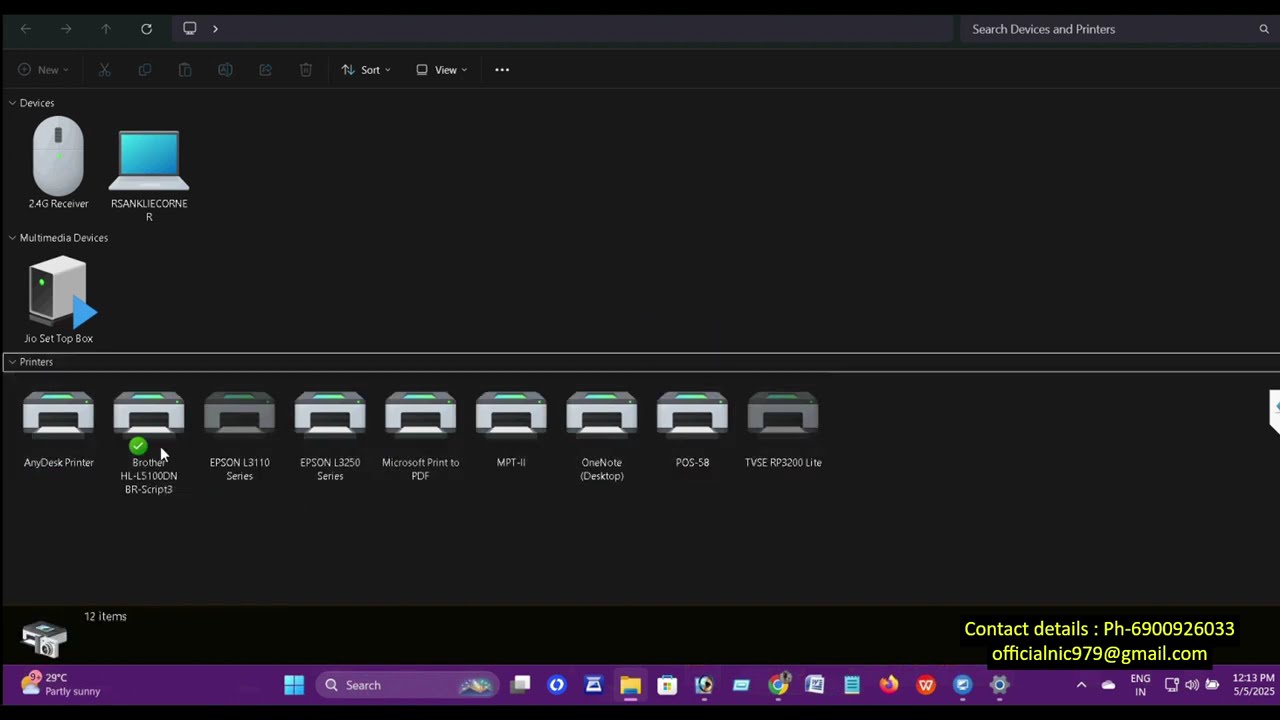Open WPS Office from the taskbar
1280x720 pixels.
tap(926, 685)
